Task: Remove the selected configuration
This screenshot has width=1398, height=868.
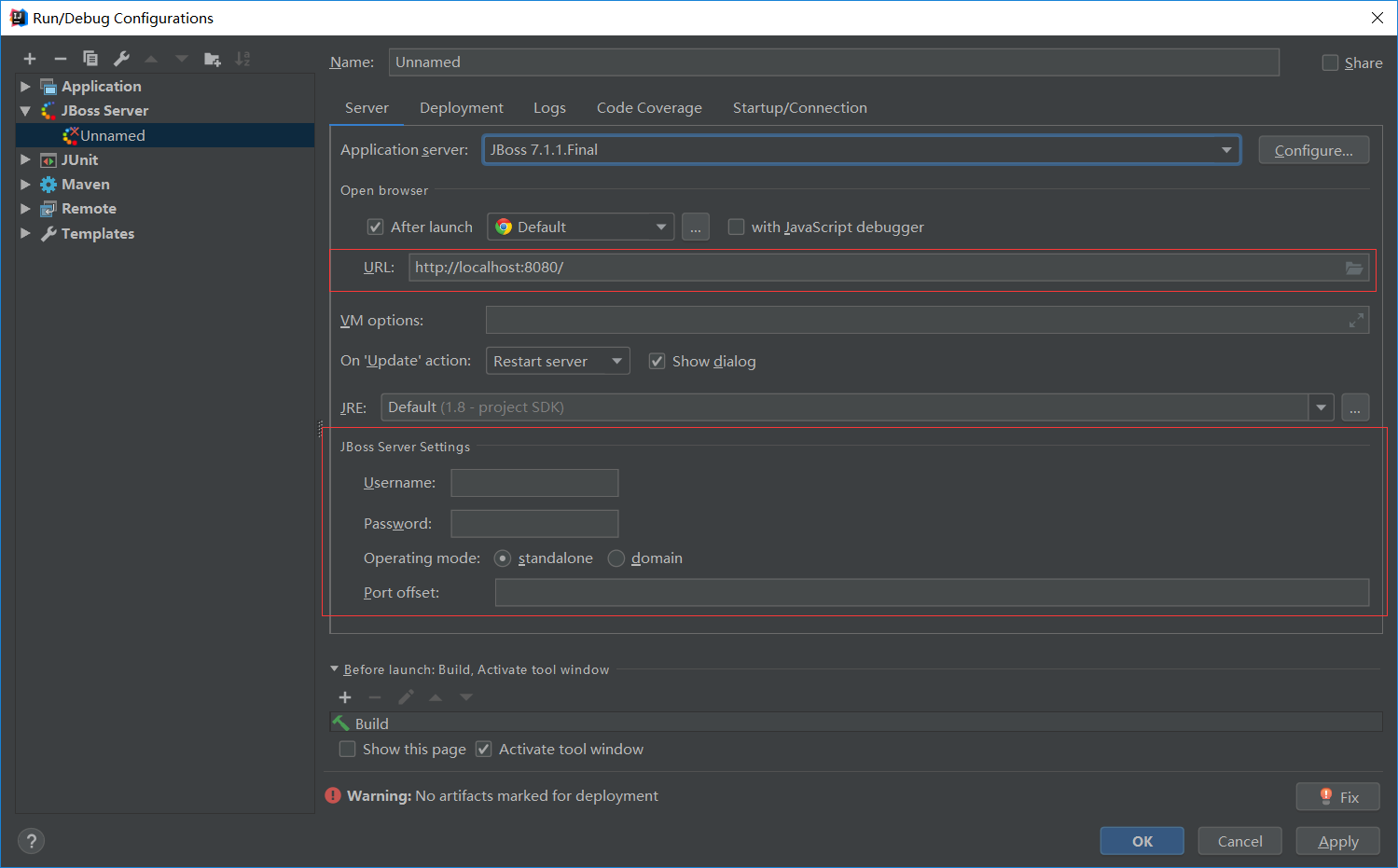Action: tap(60, 58)
